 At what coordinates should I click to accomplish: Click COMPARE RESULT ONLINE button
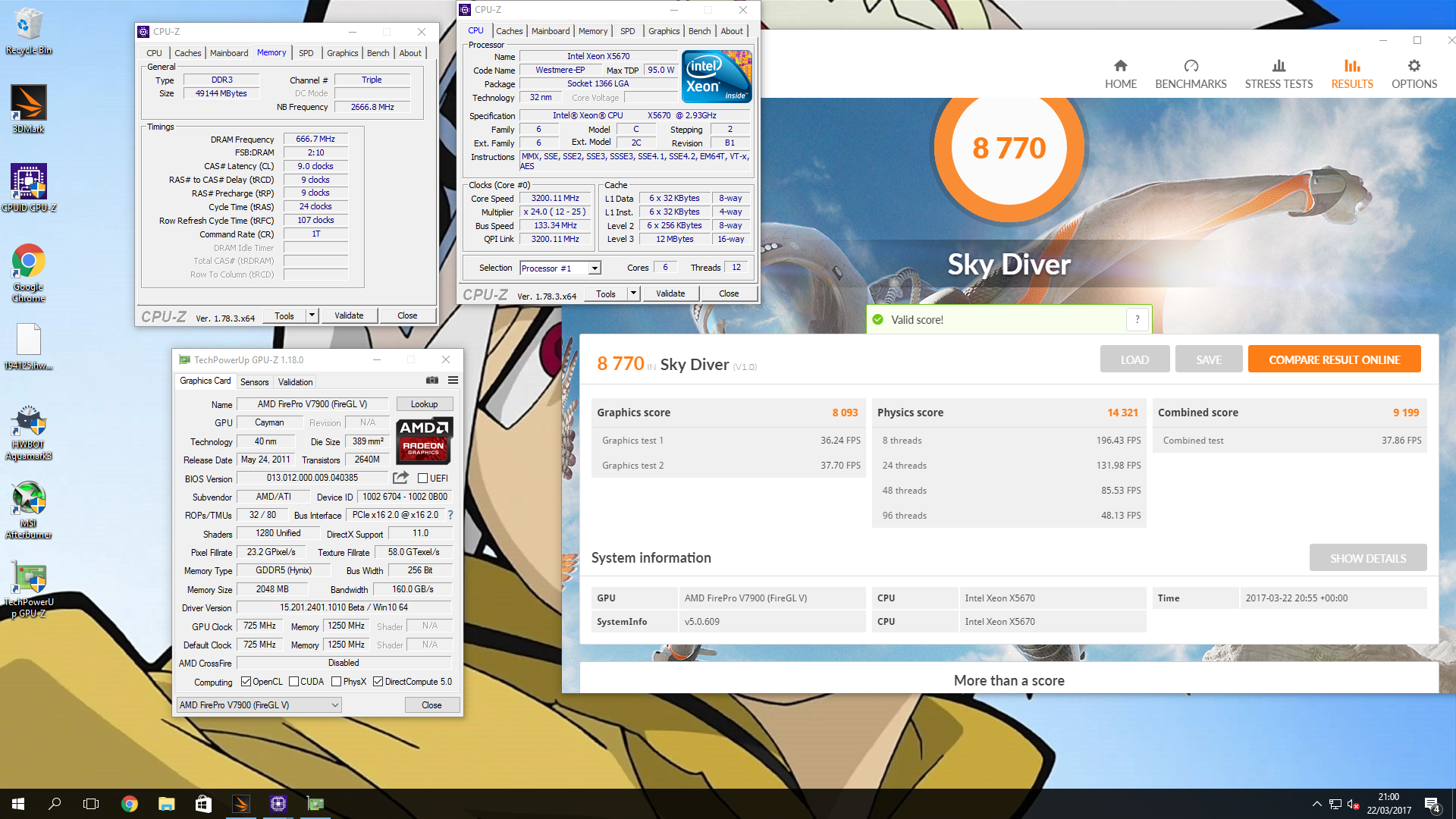click(x=1335, y=359)
